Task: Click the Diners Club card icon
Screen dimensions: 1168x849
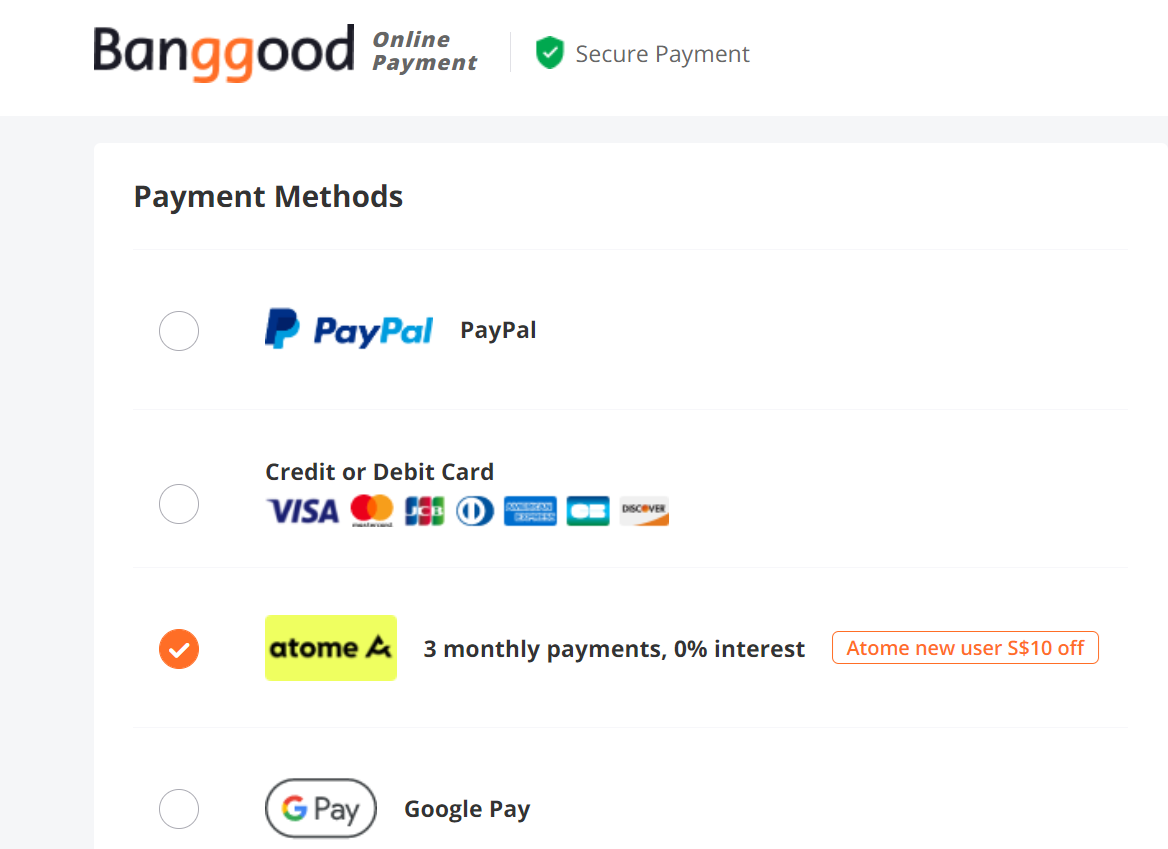Action: (475, 511)
